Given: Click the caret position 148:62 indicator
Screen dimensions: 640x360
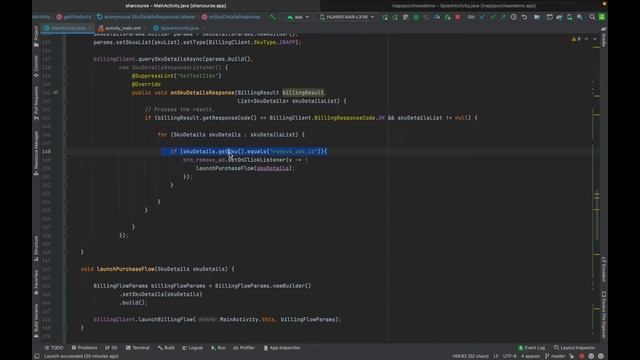Looking at the screenshot, I should 470,356.
